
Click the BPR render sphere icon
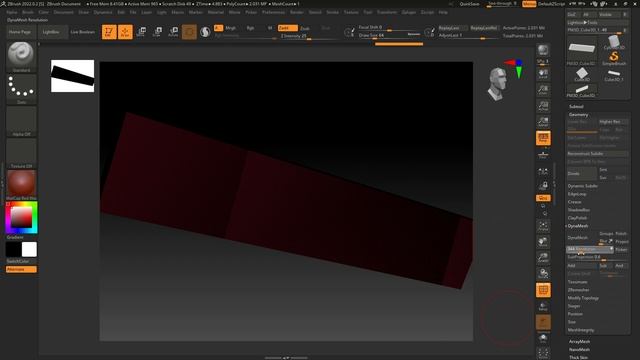tap(543, 50)
